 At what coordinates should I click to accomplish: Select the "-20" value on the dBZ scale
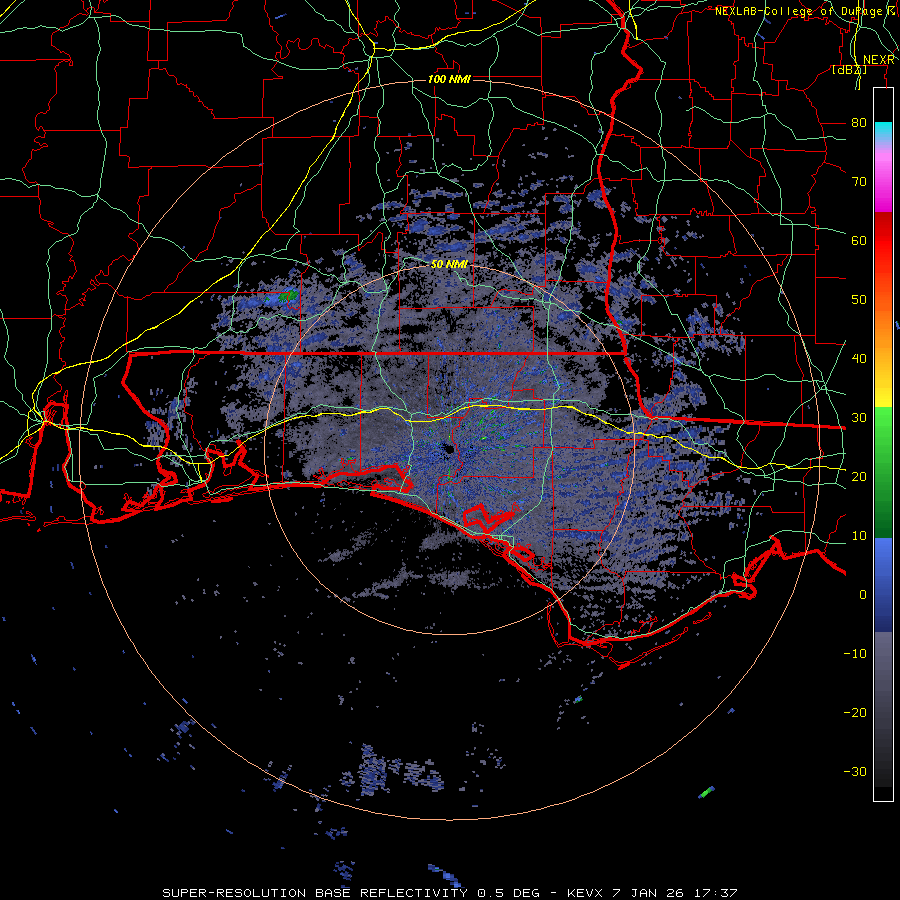(x=855, y=712)
